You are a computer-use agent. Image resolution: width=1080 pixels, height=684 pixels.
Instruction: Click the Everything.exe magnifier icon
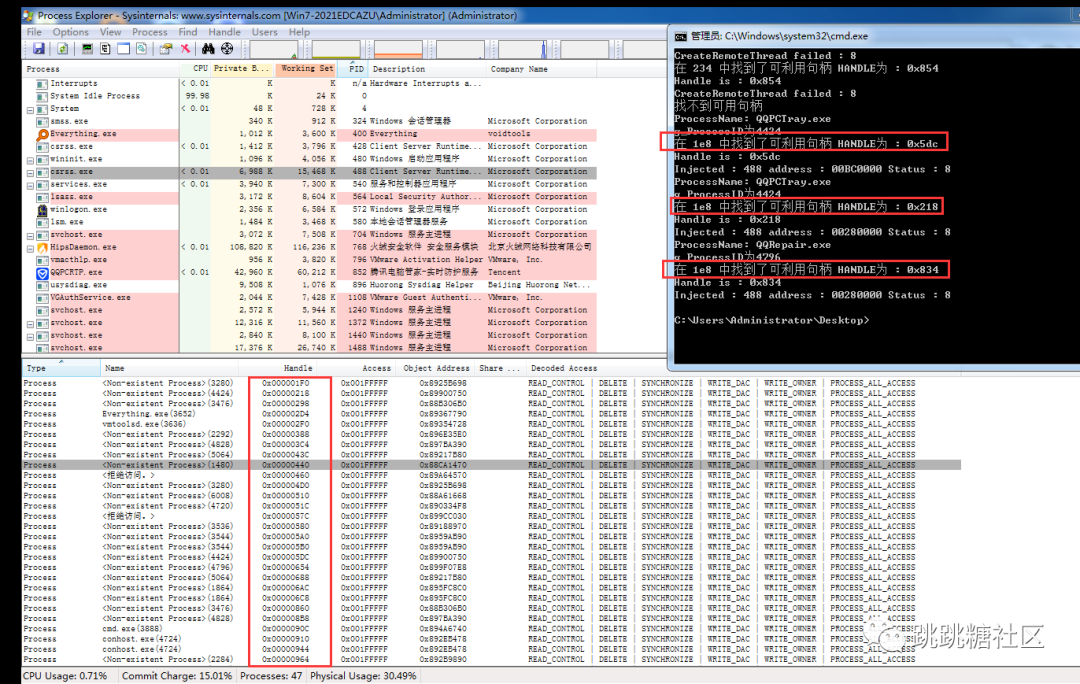[42, 134]
